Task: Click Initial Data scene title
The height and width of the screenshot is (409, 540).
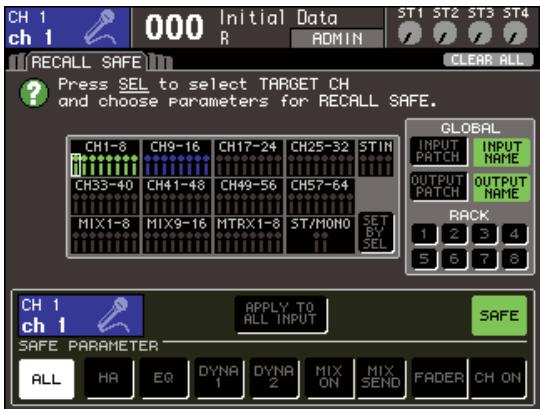Action: coord(278,18)
